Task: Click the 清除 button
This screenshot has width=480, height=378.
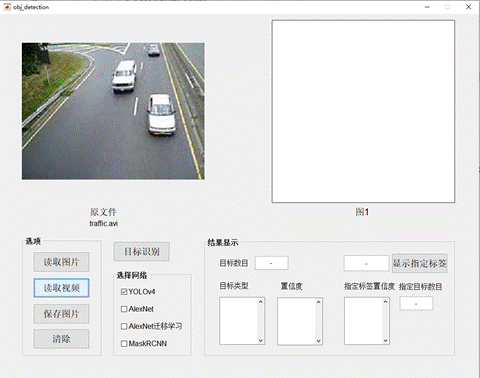Action: pyautogui.click(x=61, y=339)
